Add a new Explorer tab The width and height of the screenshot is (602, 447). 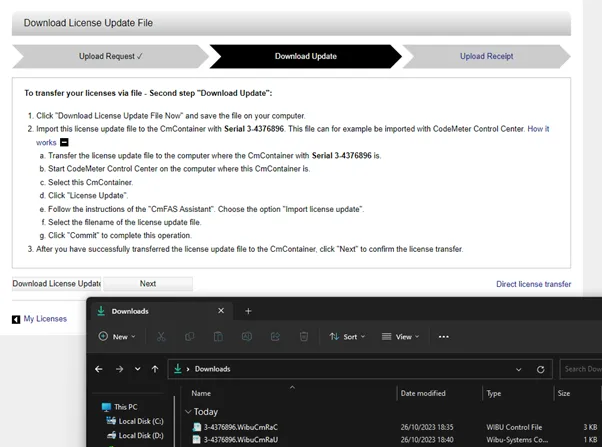pyautogui.click(x=248, y=311)
